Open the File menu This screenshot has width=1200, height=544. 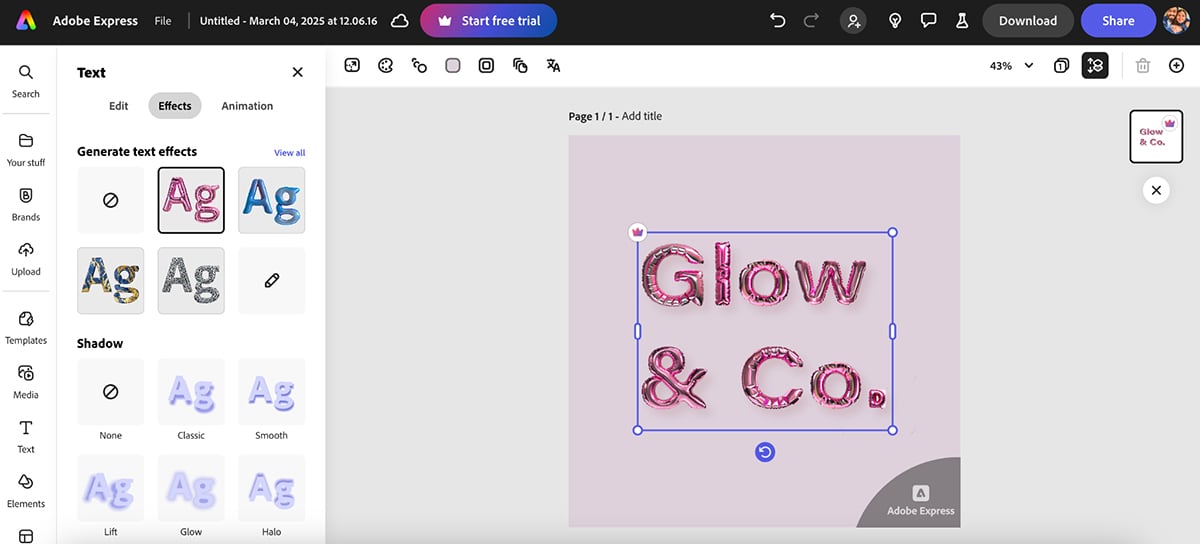click(163, 20)
